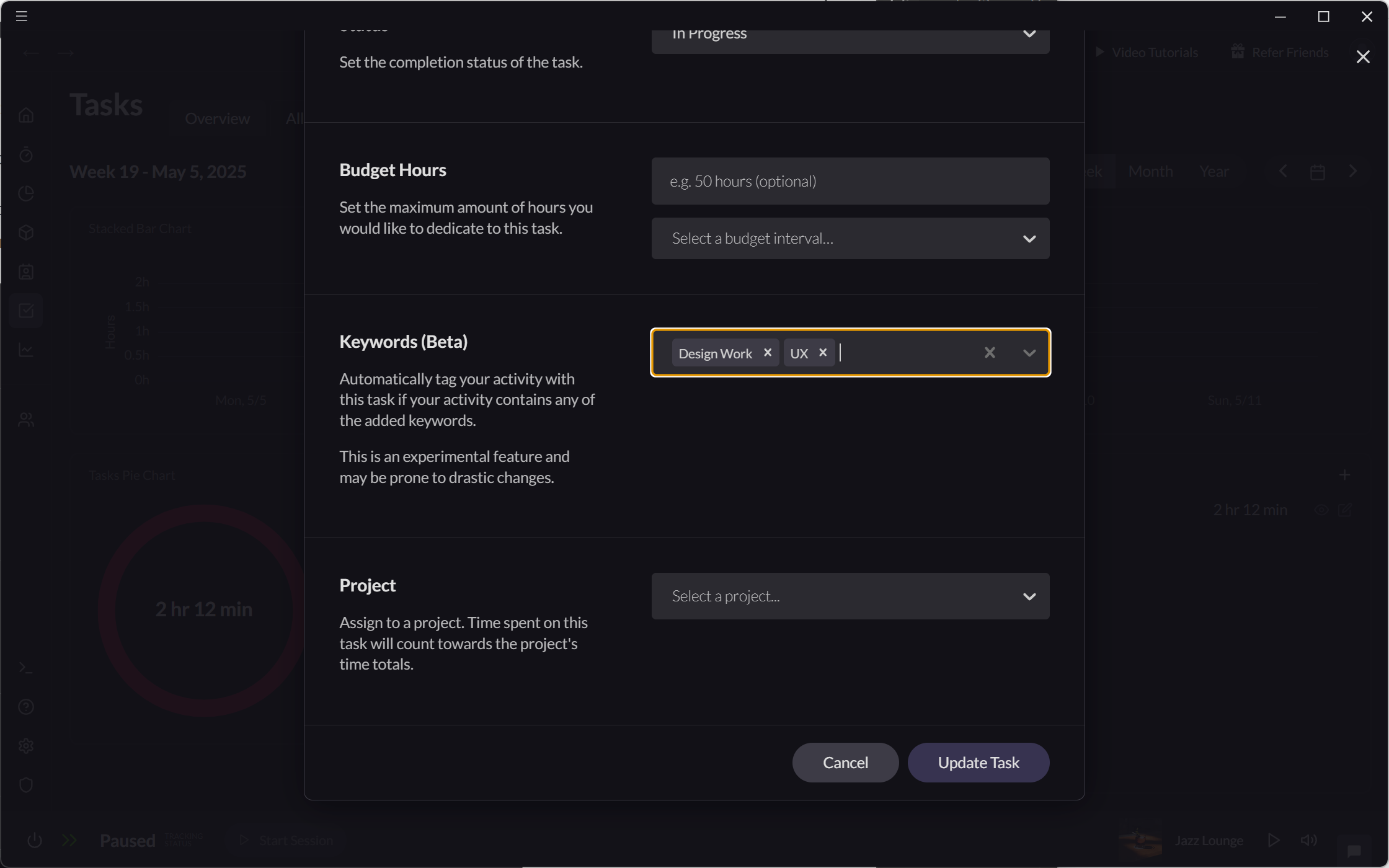
Task: Switch to the Overview tab
Action: click(x=217, y=118)
